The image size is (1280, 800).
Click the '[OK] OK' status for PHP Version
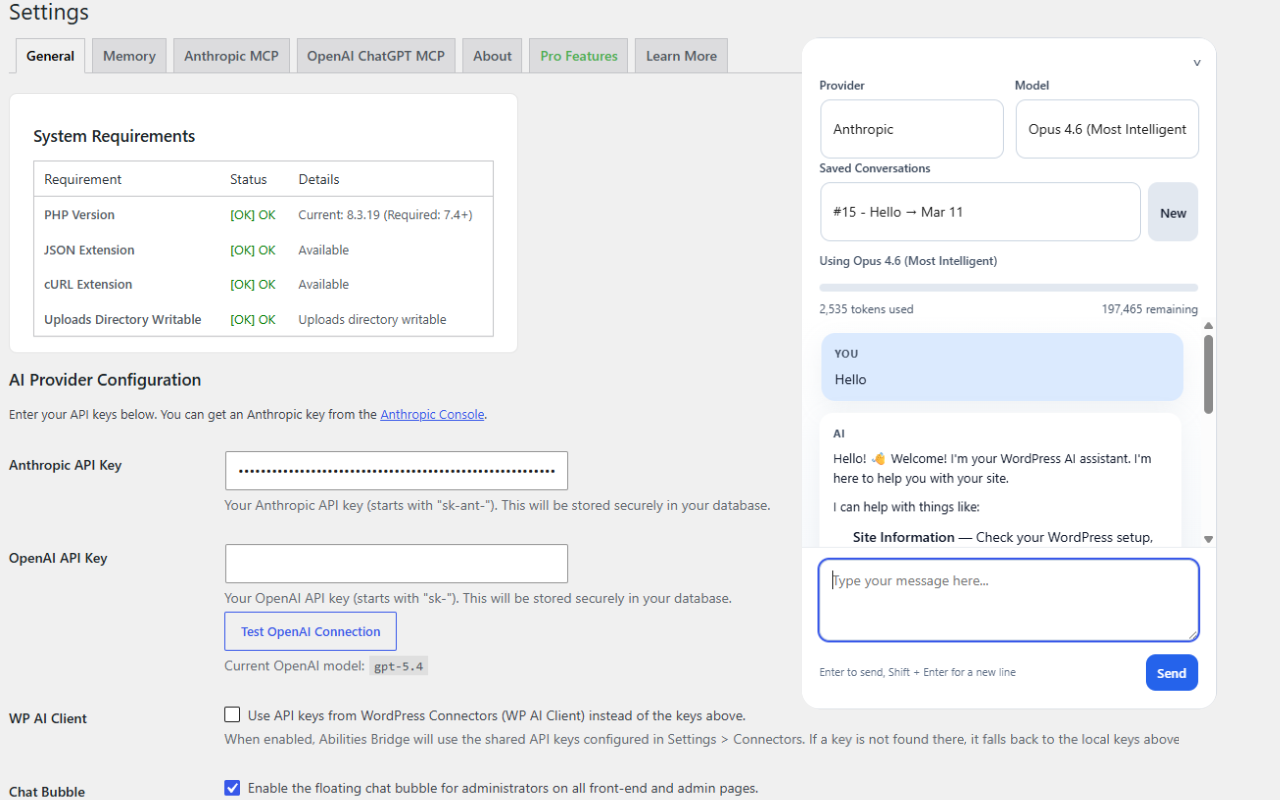(x=253, y=215)
